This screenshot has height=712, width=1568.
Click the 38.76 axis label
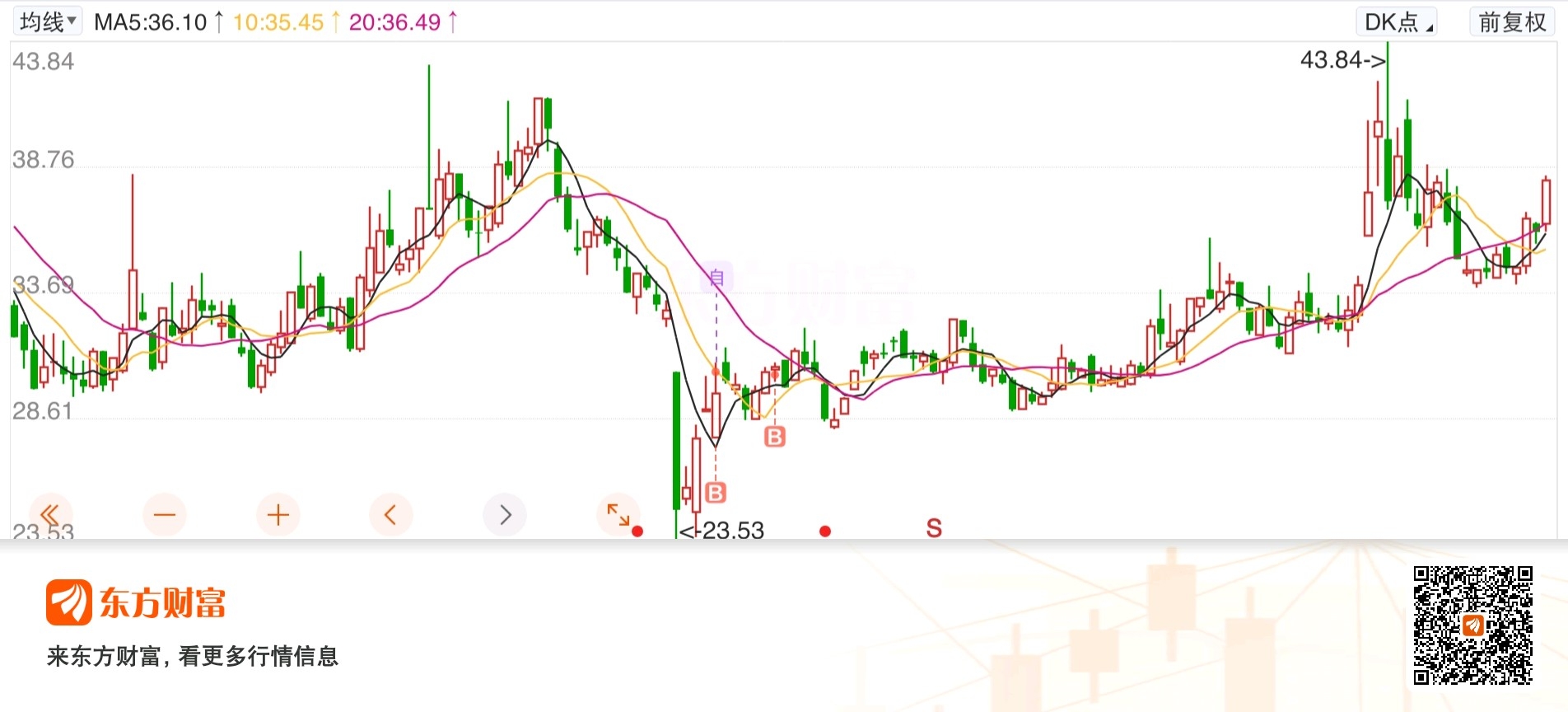click(43, 159)
